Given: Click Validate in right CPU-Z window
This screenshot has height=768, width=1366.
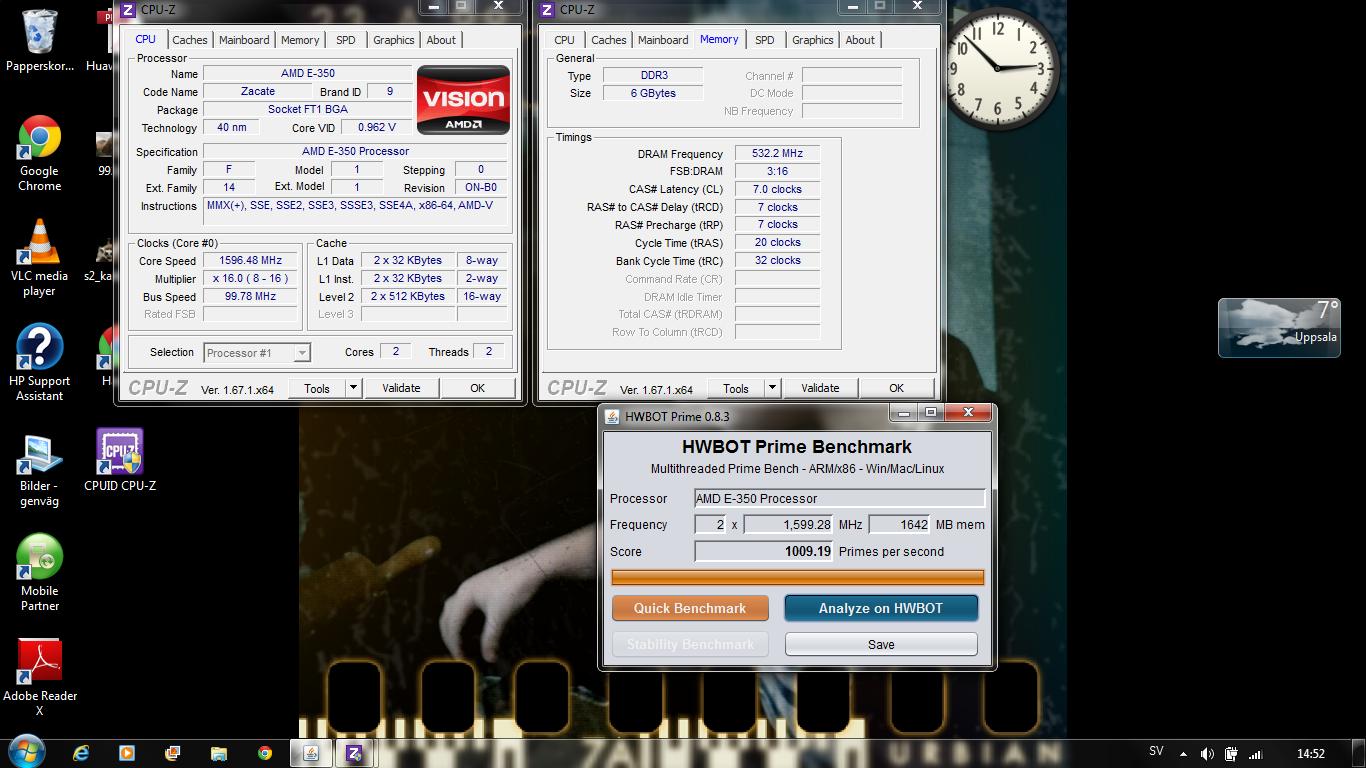Looking at the screenshot, I should pyautogui.click(x=820, y=388).
